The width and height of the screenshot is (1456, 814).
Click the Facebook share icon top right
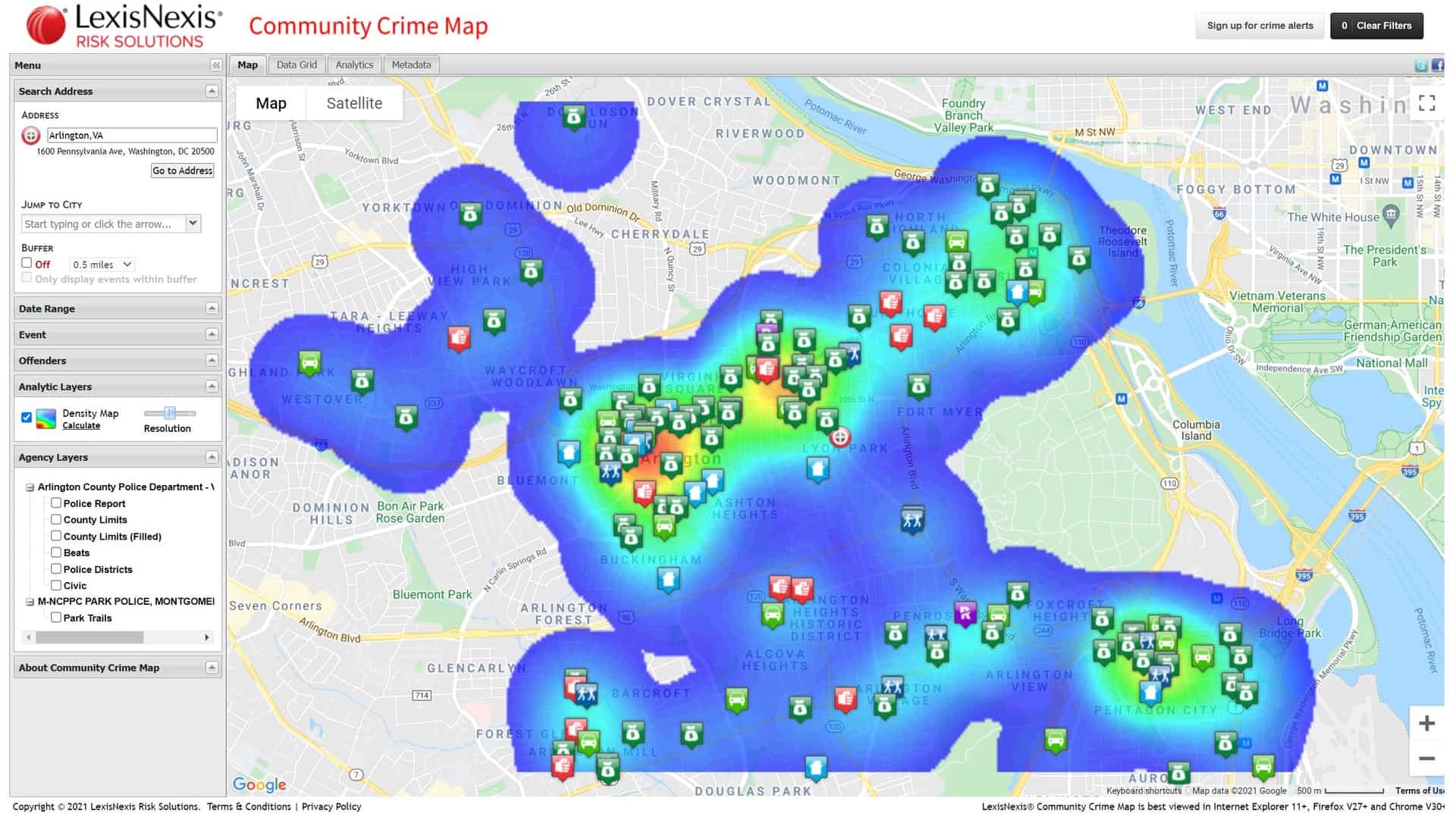(1437, 65)
